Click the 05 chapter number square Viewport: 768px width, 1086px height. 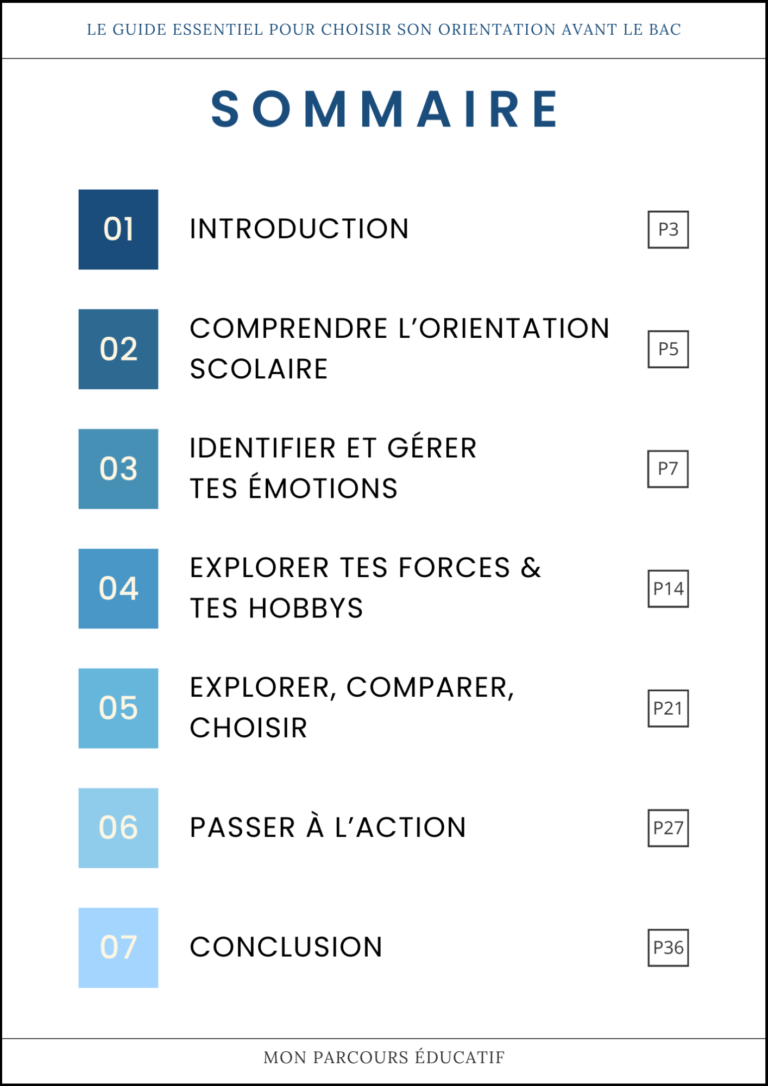click(x=118, y=708)
